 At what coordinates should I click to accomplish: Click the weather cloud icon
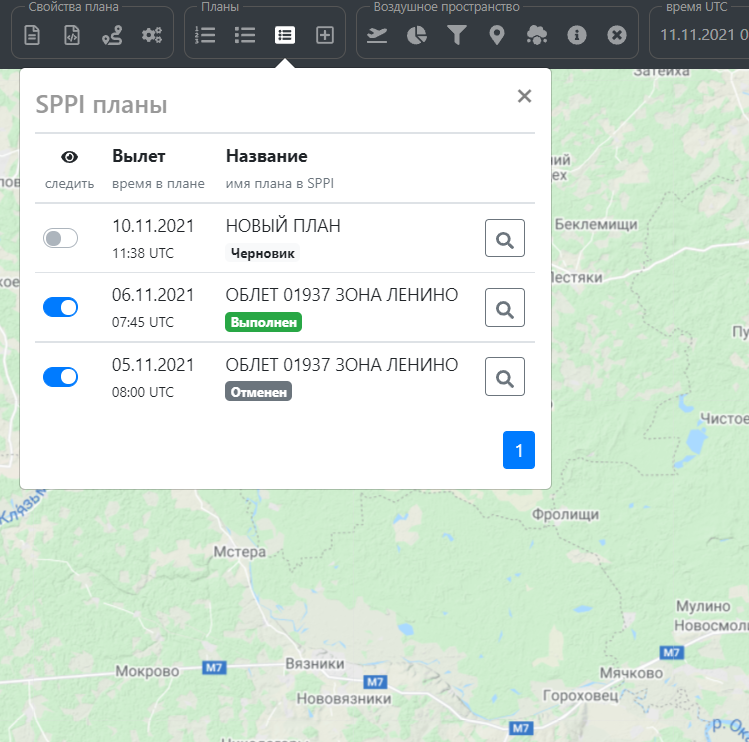coord(537,35)
